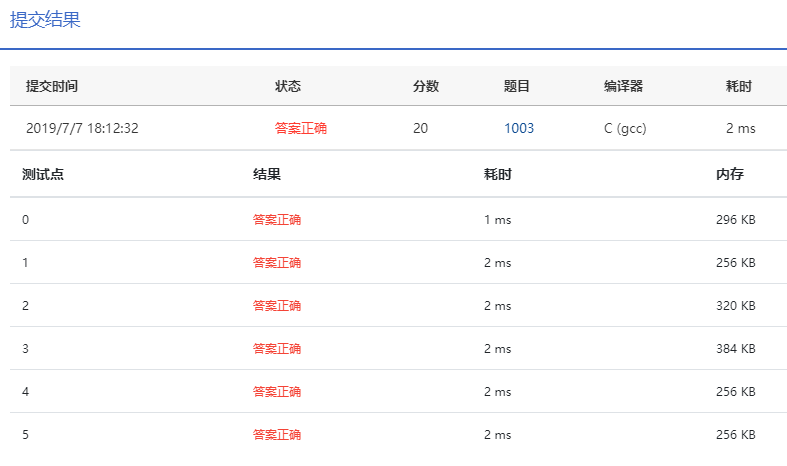
Task: Click test point 2 memory 320 KB
Action: tap(735, 305)
